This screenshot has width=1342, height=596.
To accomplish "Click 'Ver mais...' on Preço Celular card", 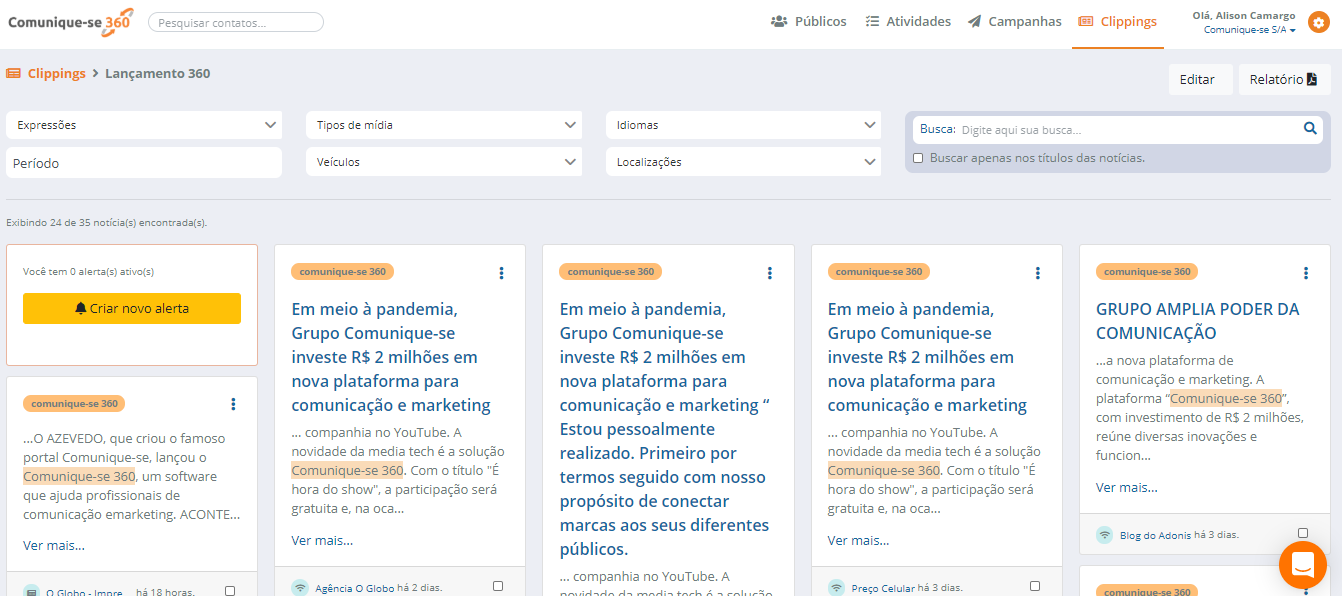I will 858,540.
